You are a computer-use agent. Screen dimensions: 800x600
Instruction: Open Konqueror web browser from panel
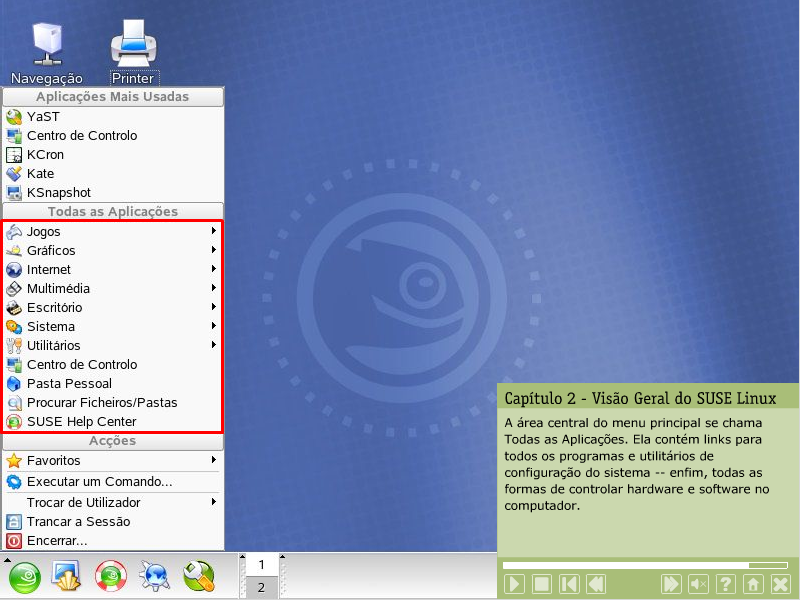156,576
